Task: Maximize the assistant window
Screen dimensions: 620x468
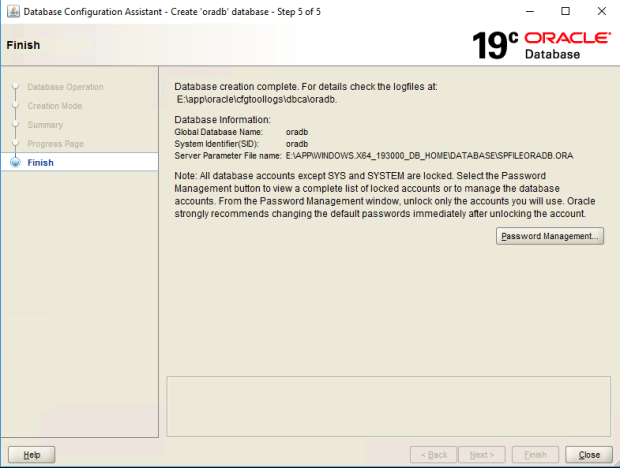Action: [565, 11]
